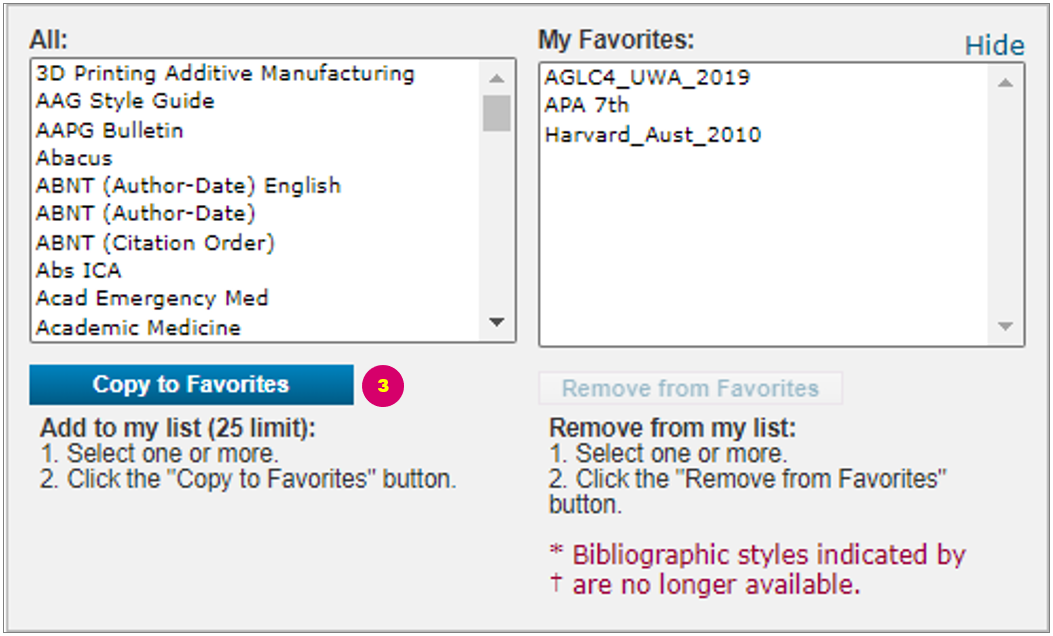This screenshot has width=1053, height=636.
Task: Click the Remove from Favorites button
Action: pos(692,388)
